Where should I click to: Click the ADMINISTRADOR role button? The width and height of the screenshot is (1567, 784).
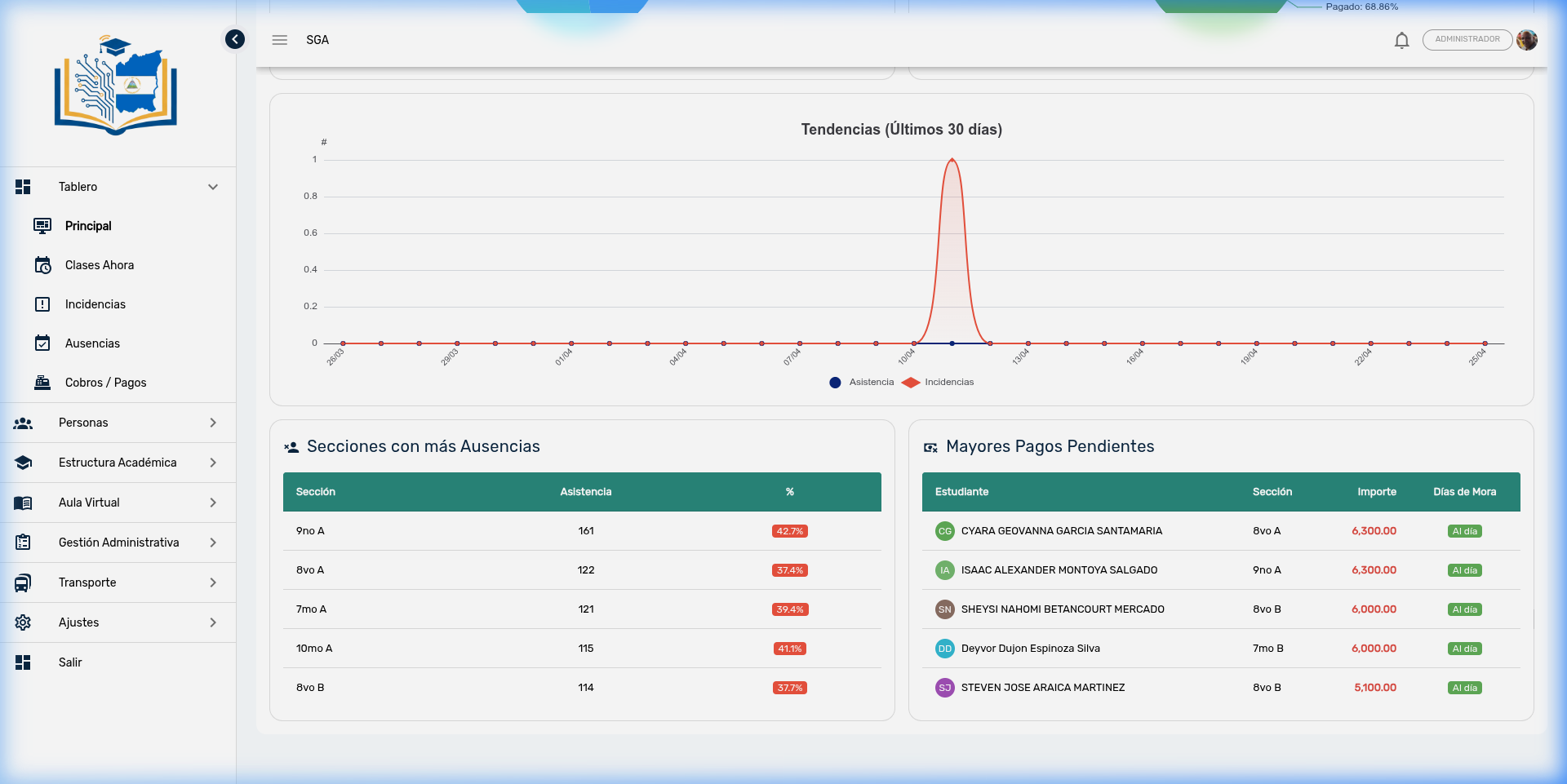[1467, 40]
